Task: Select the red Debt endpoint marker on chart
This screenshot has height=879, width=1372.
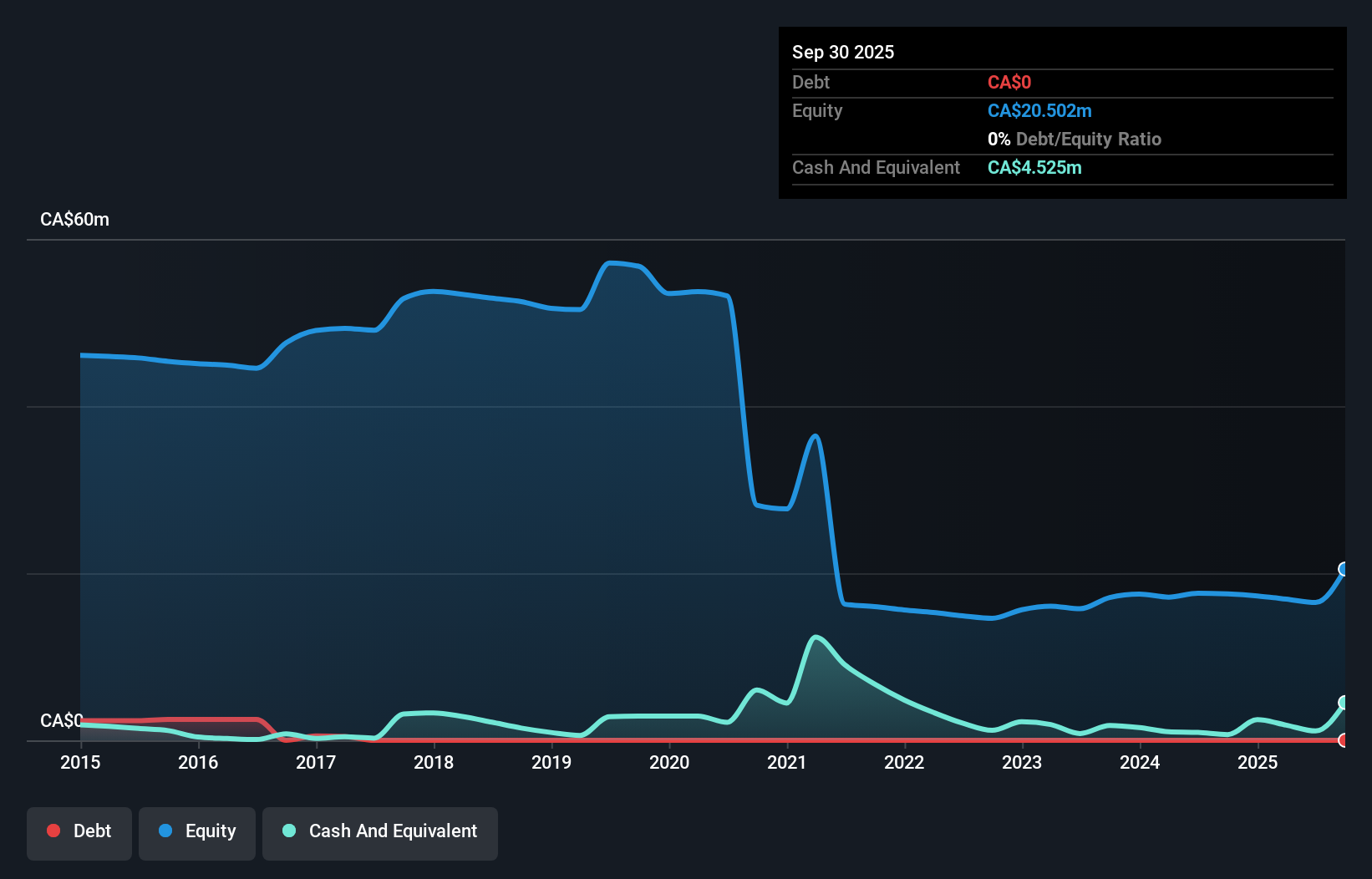Action: [1343, 740]
